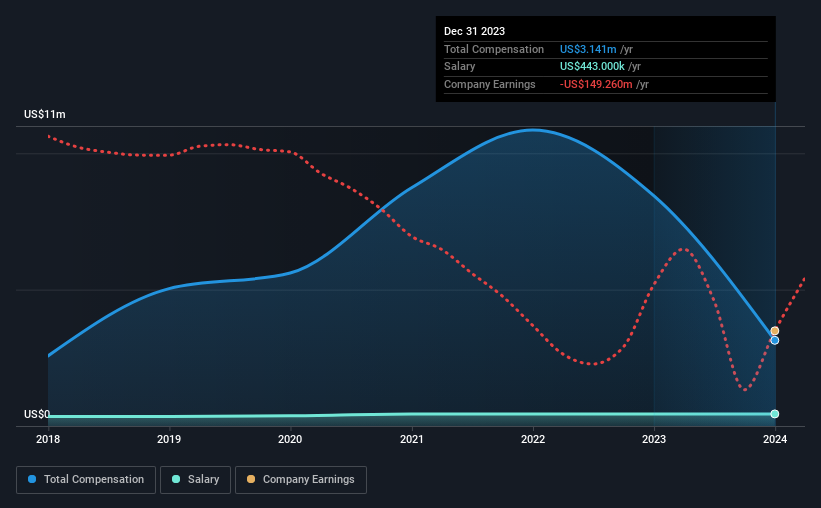This screenshot has height=508, width=821.
Task: Click the Dec 31 2023 tooltip date
Action: [474, 31]
